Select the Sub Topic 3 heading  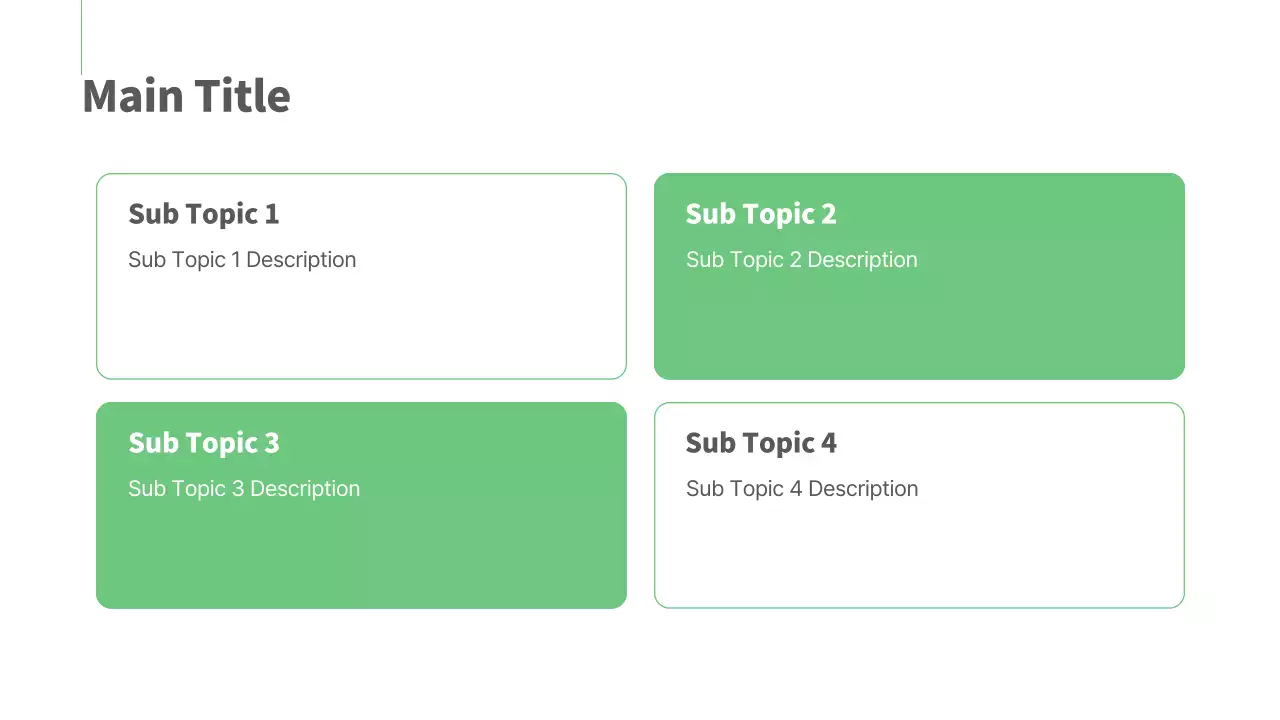[203, 443]
